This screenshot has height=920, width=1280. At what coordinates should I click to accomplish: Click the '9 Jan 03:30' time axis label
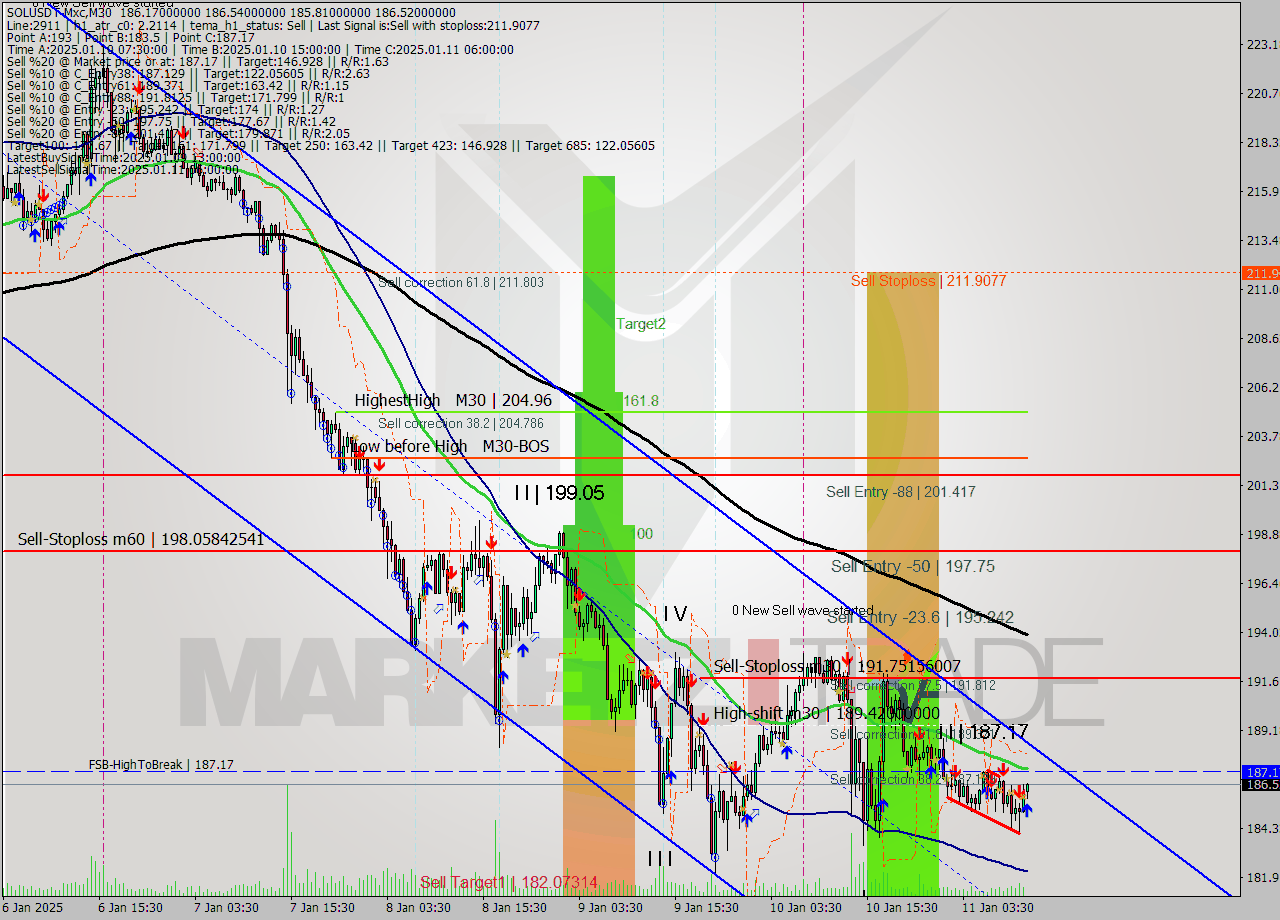tap(610, 908)
